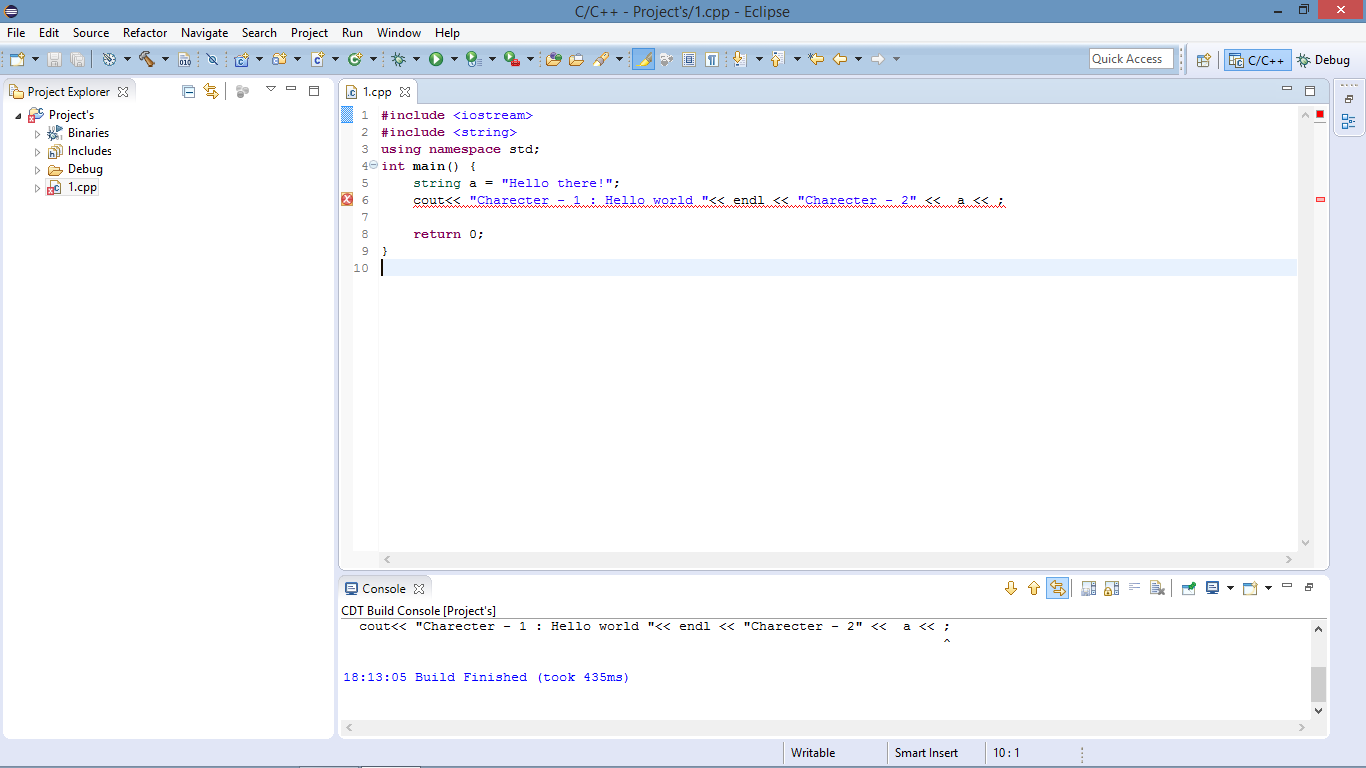Click the Open Perspective icon

[x=1204, y=60]
